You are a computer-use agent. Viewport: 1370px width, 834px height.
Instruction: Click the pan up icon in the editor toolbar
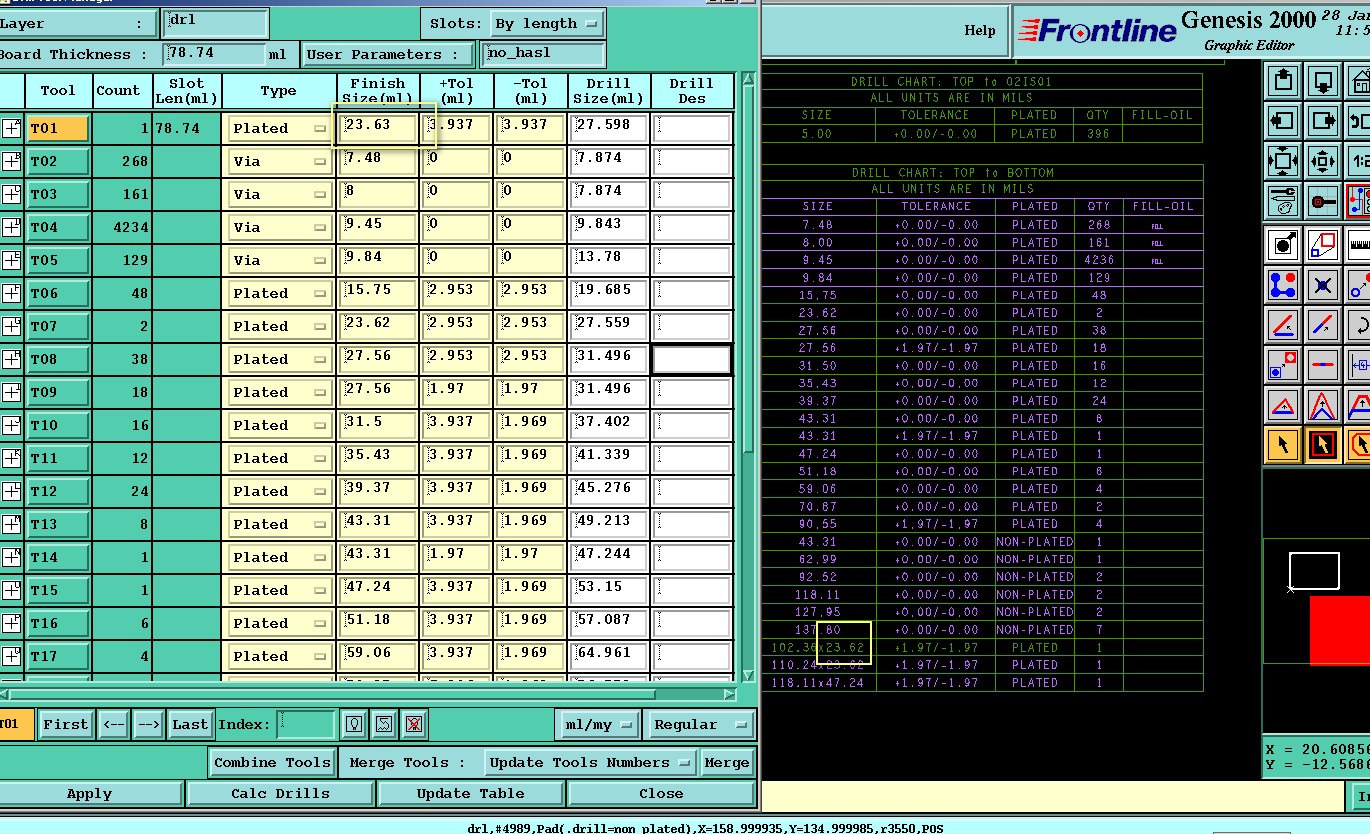point(1283,82)
